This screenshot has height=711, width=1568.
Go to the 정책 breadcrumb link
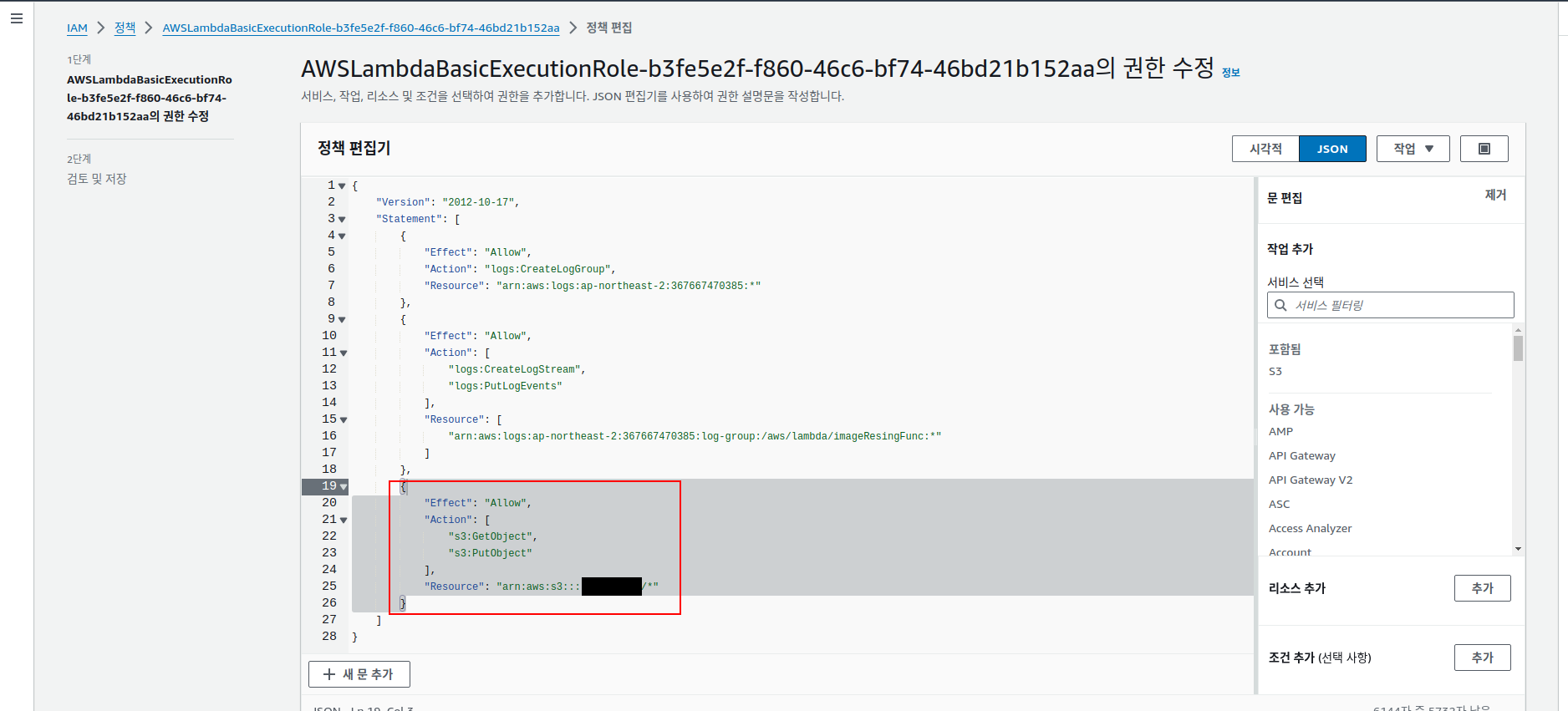click(125, 28)
